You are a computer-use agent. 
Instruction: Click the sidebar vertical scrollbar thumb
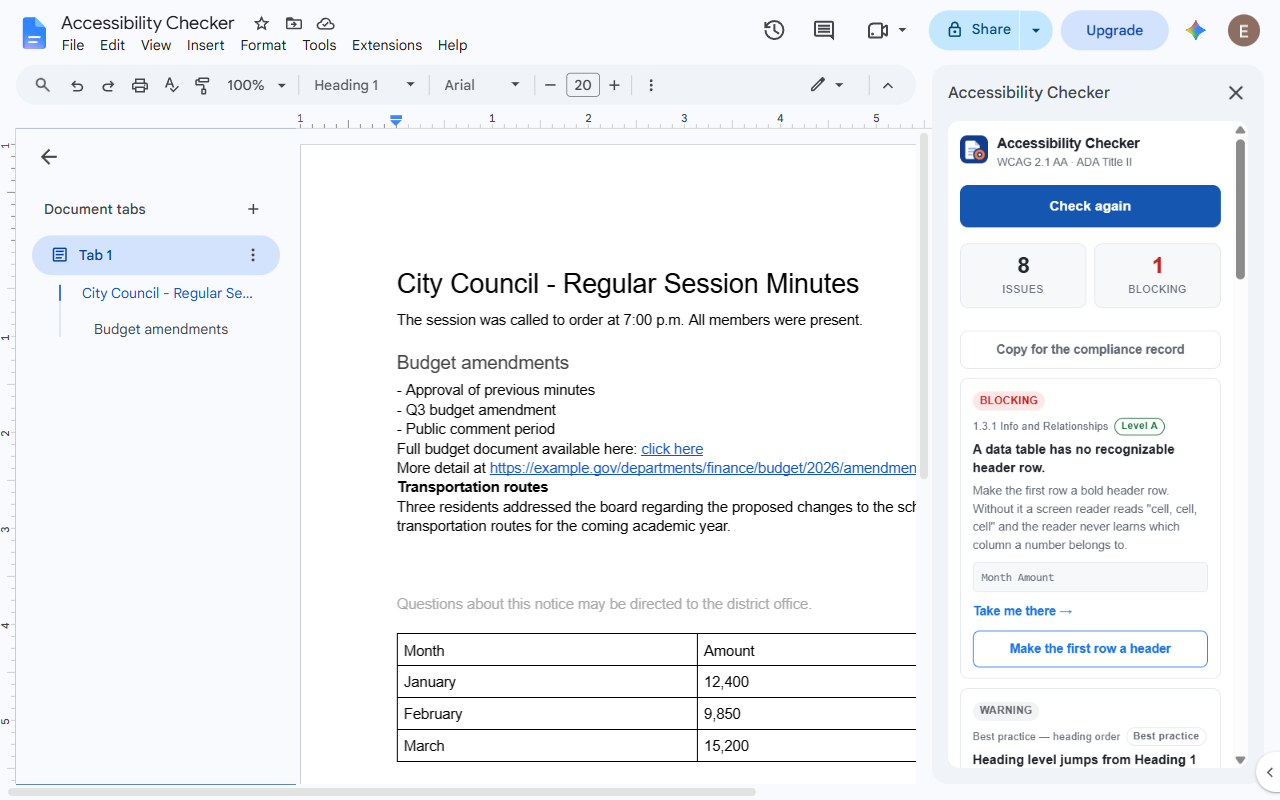point(1240,208)
